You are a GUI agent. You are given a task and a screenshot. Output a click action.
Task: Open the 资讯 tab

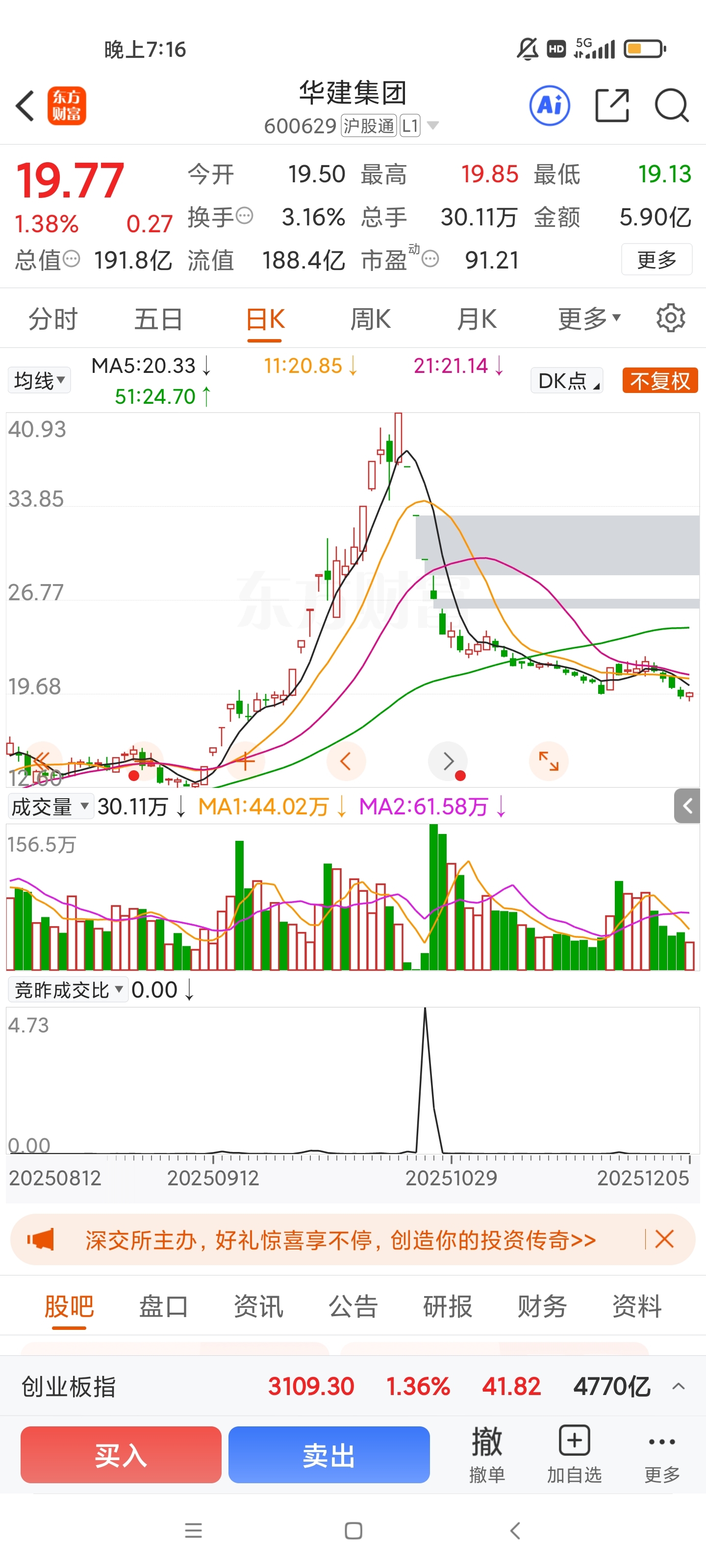pos(258,1306)
